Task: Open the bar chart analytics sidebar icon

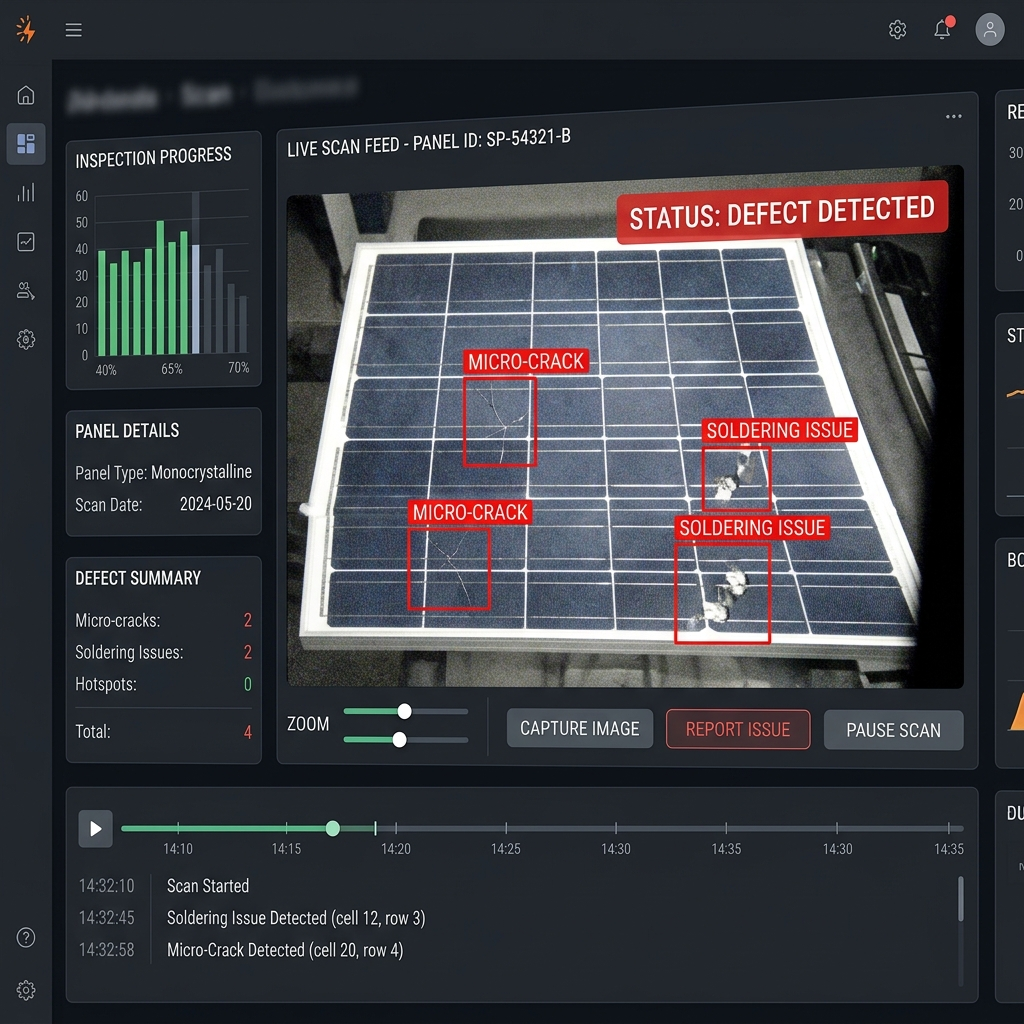Action: click(25, 192)
